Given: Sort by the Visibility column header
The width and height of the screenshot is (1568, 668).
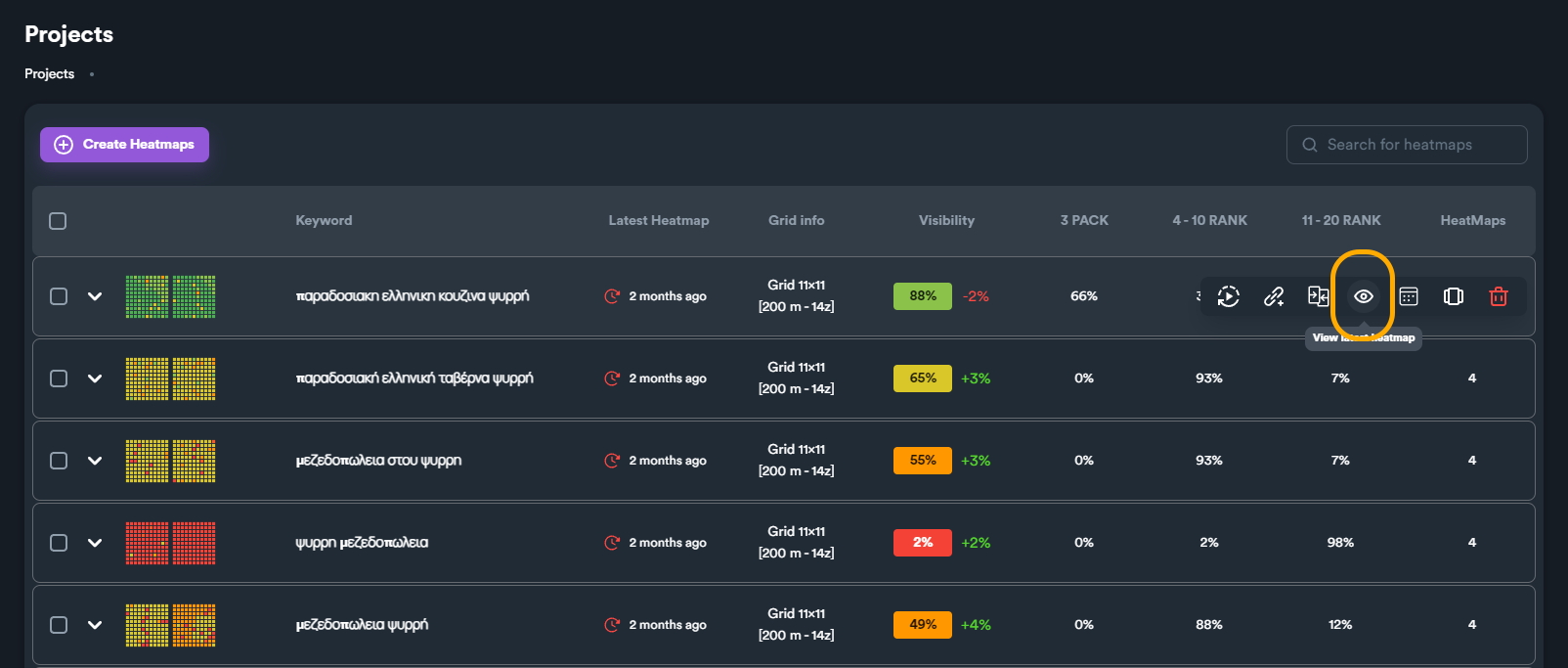Looking at the screenshot, I should (946, 220).
